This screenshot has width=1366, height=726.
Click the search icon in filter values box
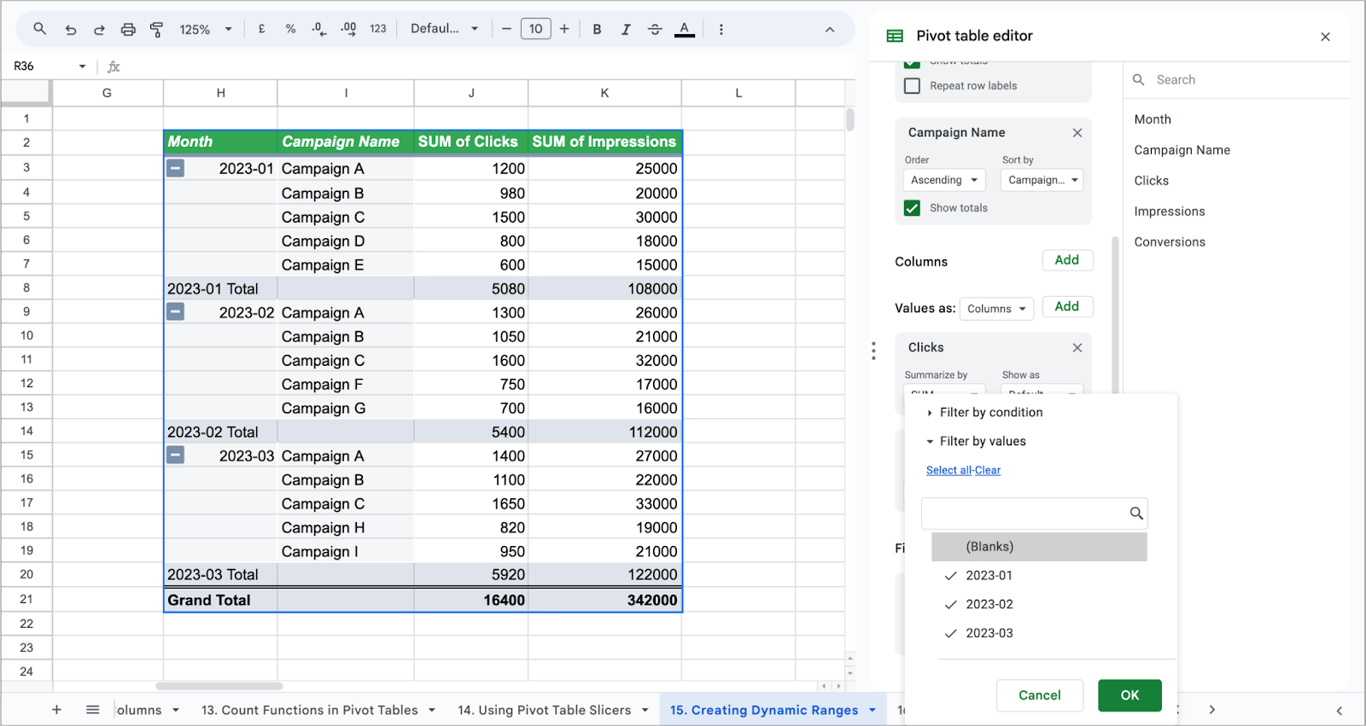point(1136,513)
